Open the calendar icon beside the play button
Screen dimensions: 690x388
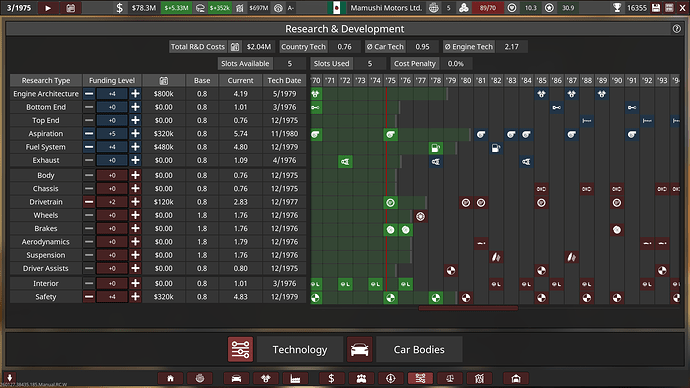(x=70, y=7)
